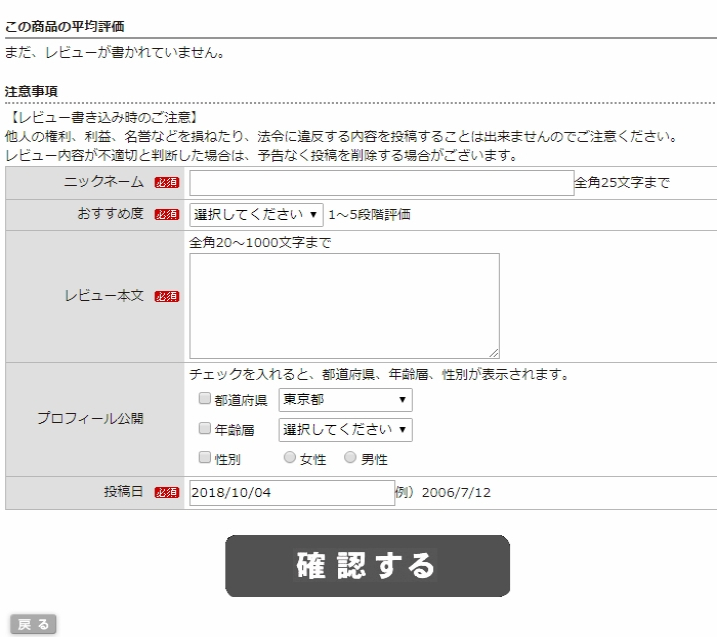The image size is (717, 637).
Task: Click the 投稿日 date input field
Action: [292, 493]
